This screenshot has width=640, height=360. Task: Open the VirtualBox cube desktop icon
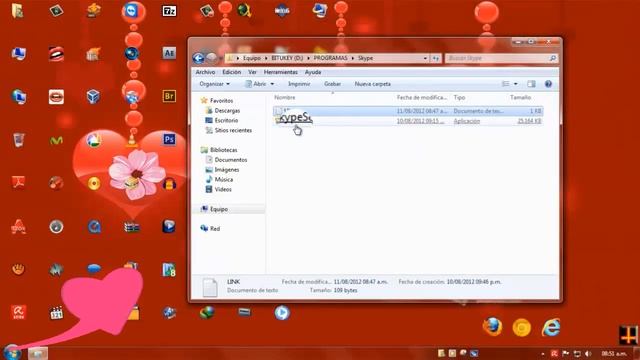[x=93, y=96]
